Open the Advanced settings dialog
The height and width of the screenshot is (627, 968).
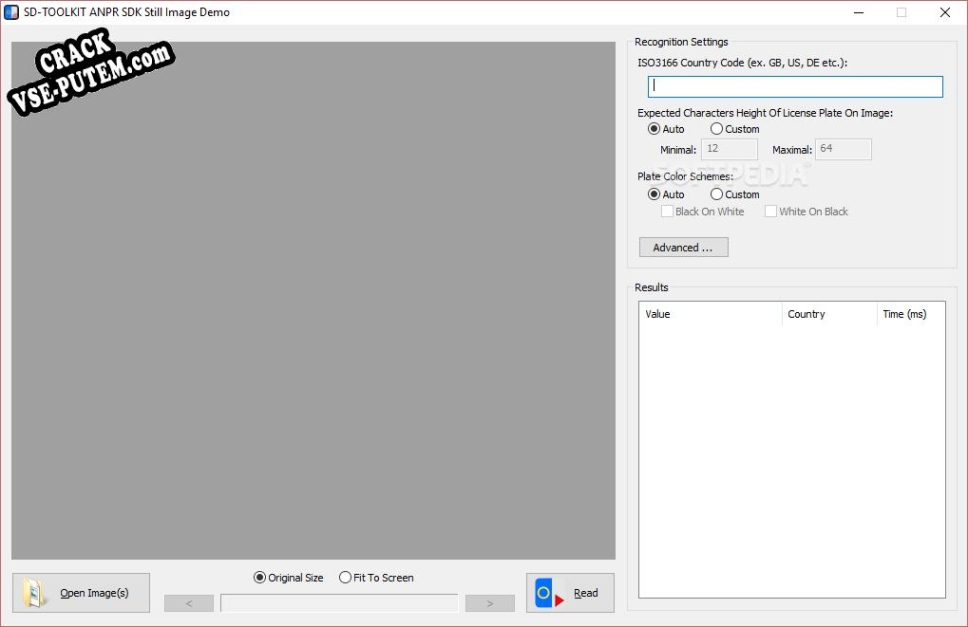(x=683, y=247)
